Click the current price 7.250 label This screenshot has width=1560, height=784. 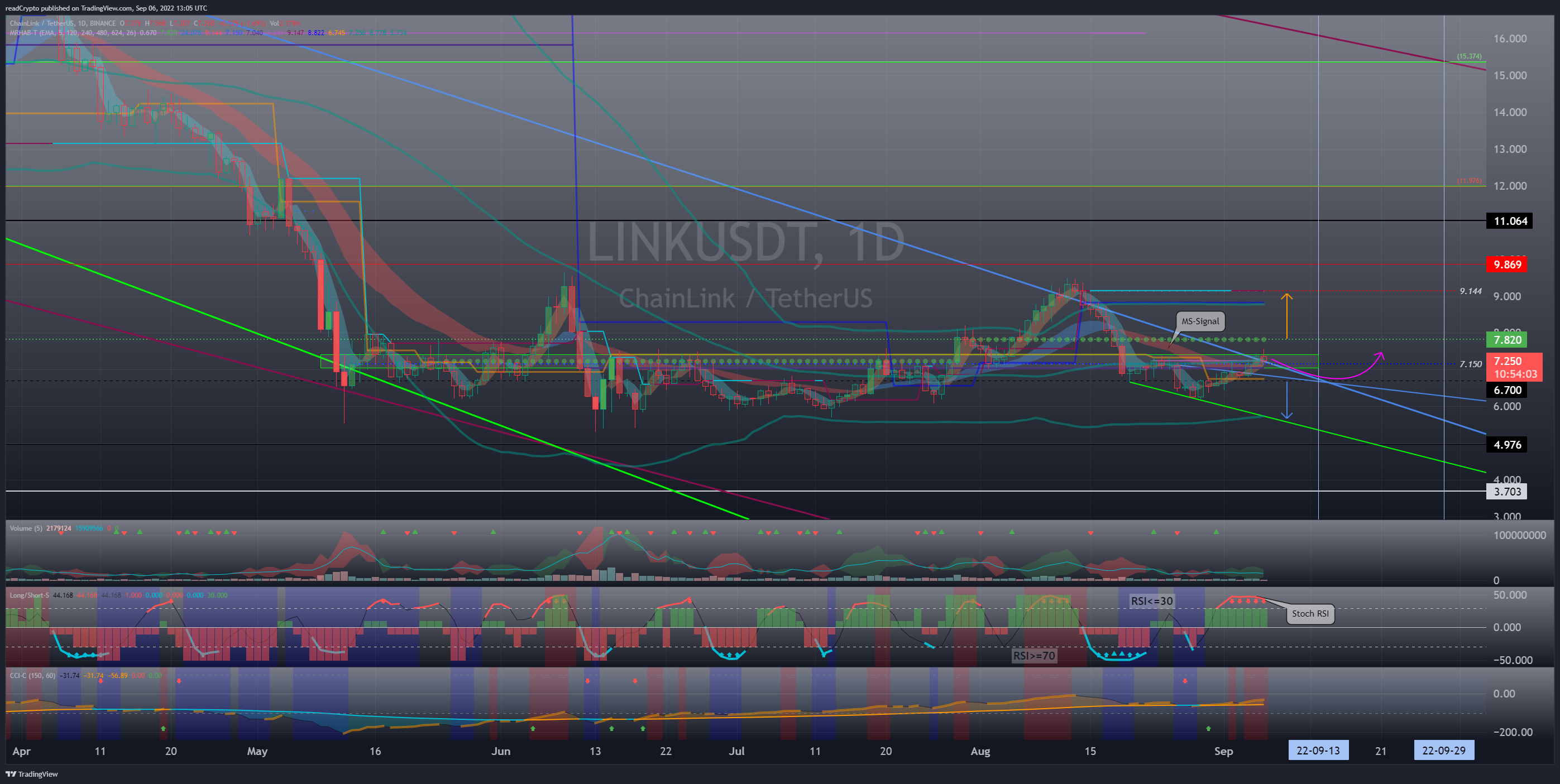click(1507, 361)
